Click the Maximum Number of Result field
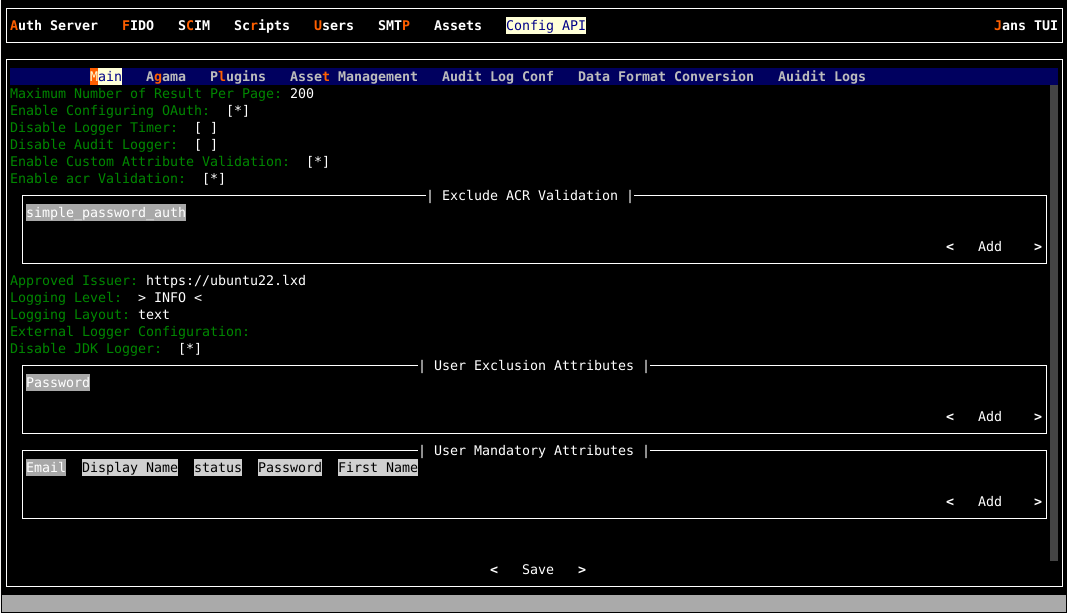This screenshot has width=1067, height=613. [x=302, y=94]
